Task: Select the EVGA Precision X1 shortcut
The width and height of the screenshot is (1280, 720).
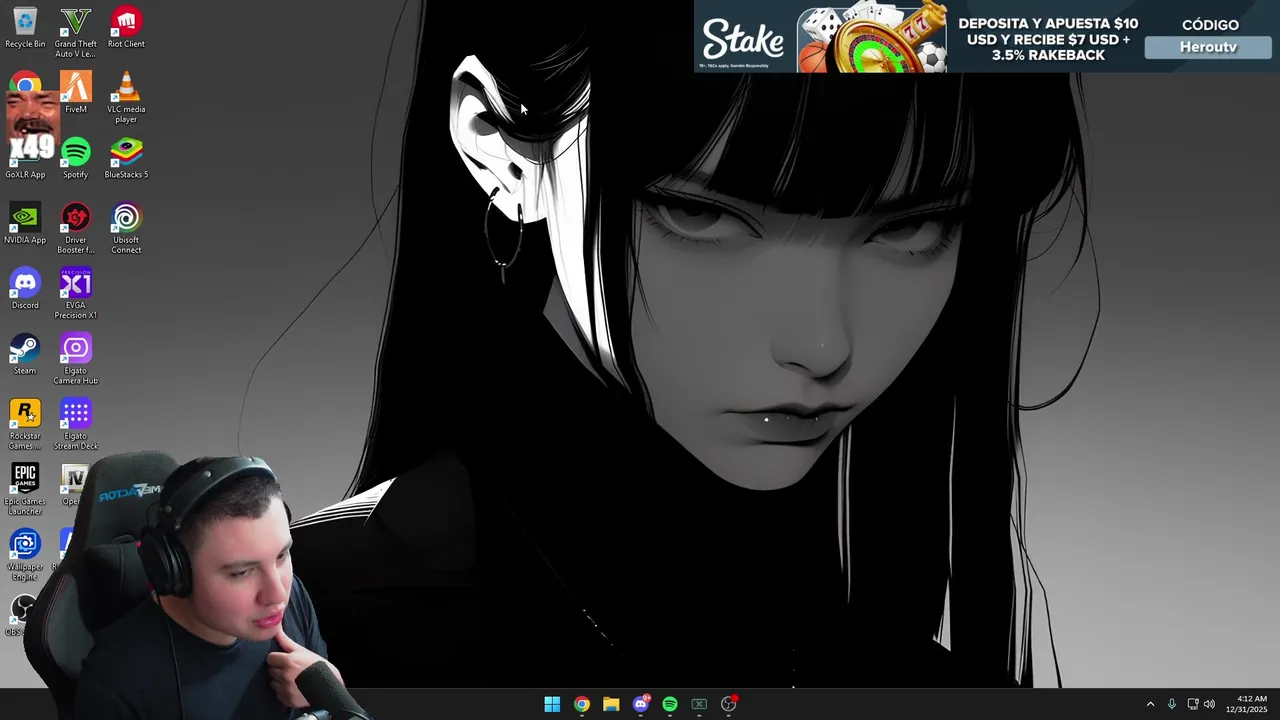Action: pos(76,293)
